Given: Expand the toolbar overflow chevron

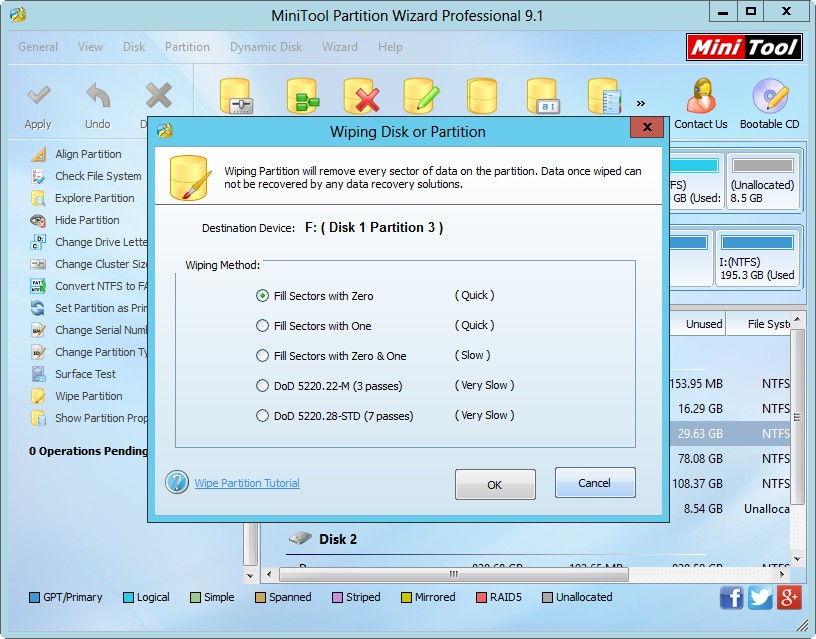Looking at the screenshot, I should coord(640,102).
